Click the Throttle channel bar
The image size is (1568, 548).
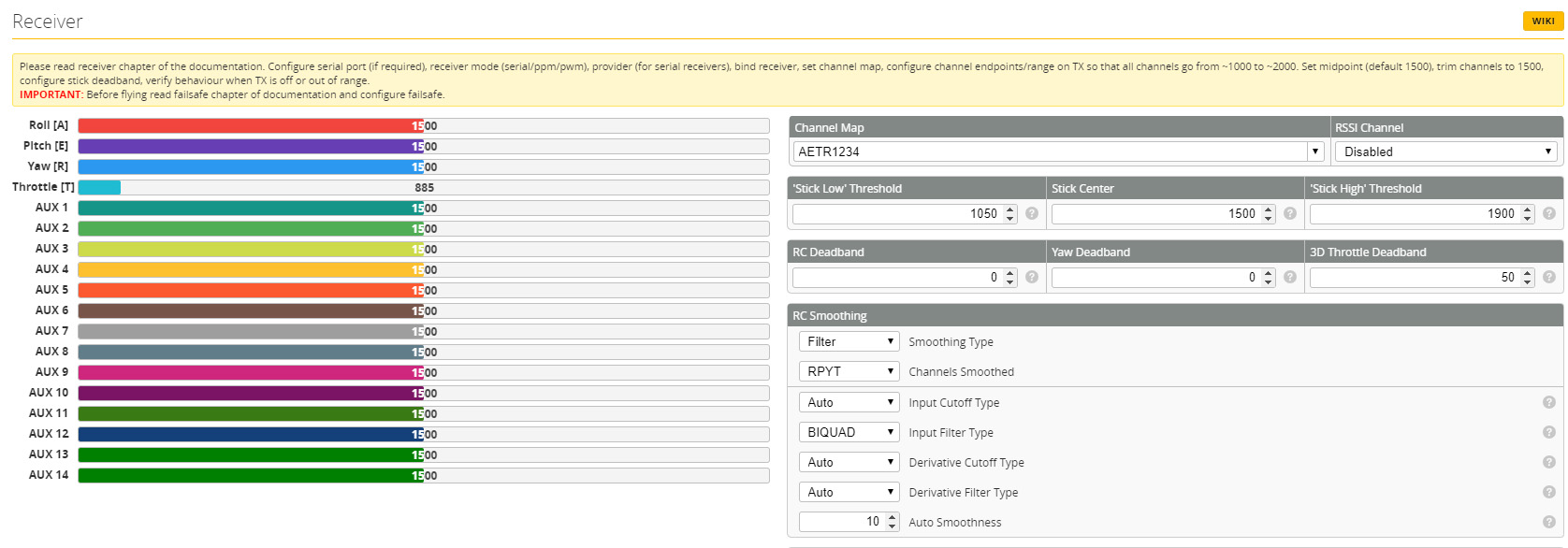[423, 187]
